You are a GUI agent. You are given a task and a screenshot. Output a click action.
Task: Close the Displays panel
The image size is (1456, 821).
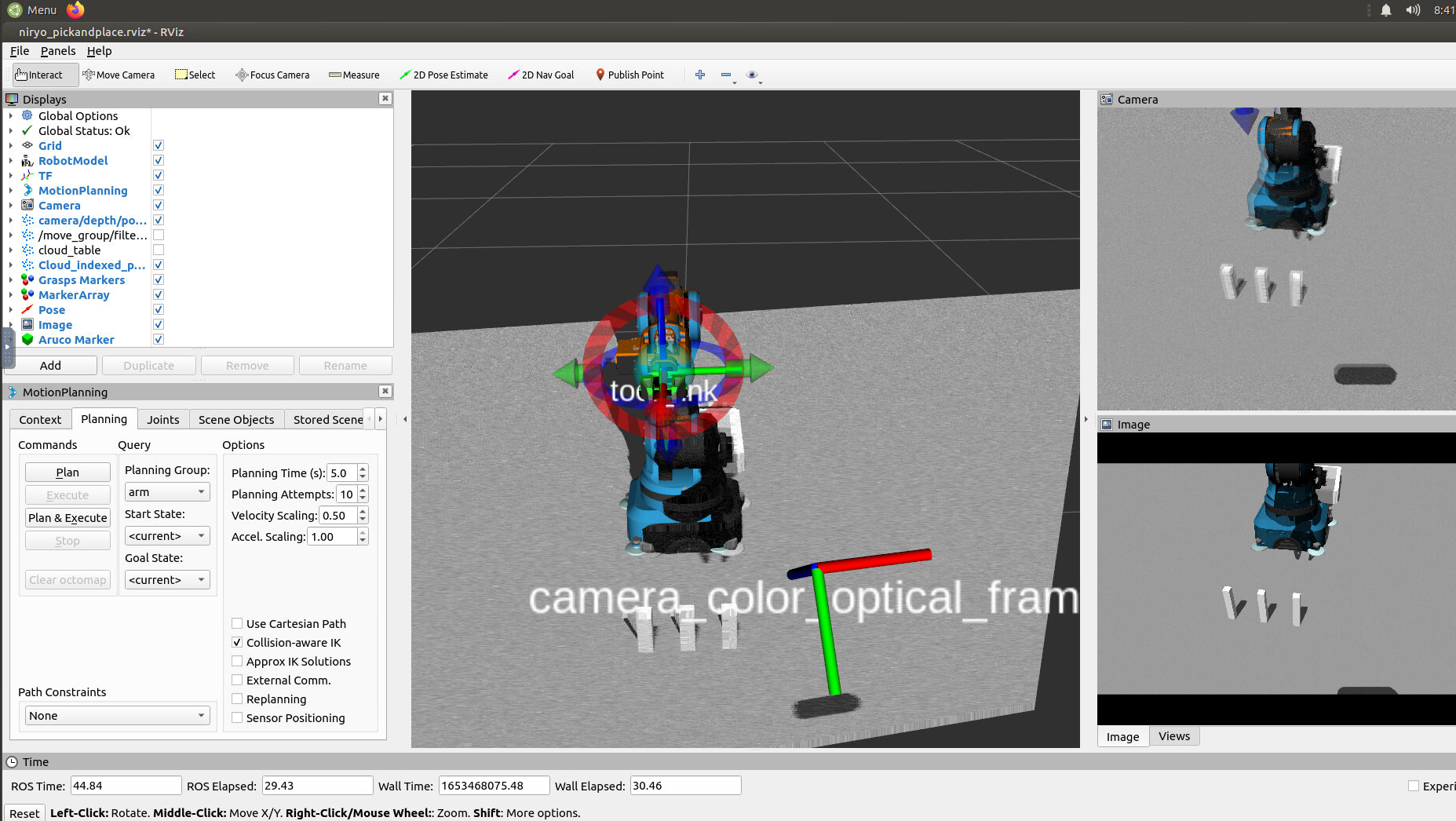[x=385, y=99]
